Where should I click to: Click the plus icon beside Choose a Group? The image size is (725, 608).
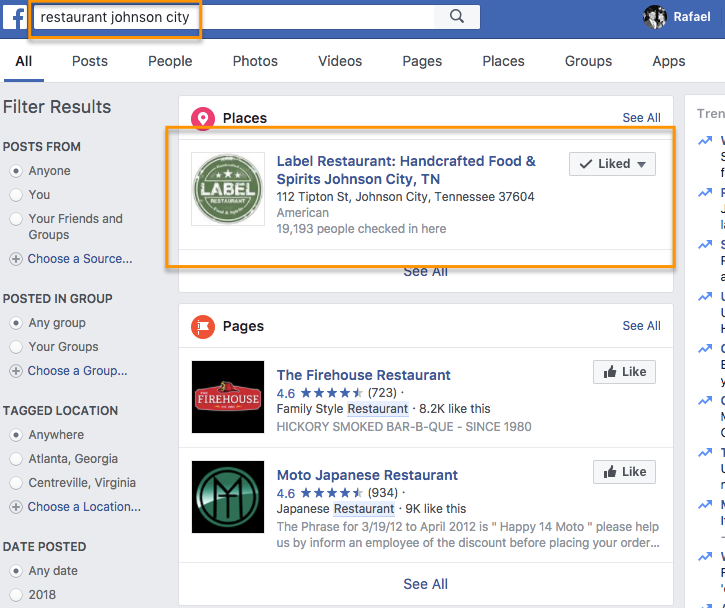pyautogui.click(x=16, y=371)
